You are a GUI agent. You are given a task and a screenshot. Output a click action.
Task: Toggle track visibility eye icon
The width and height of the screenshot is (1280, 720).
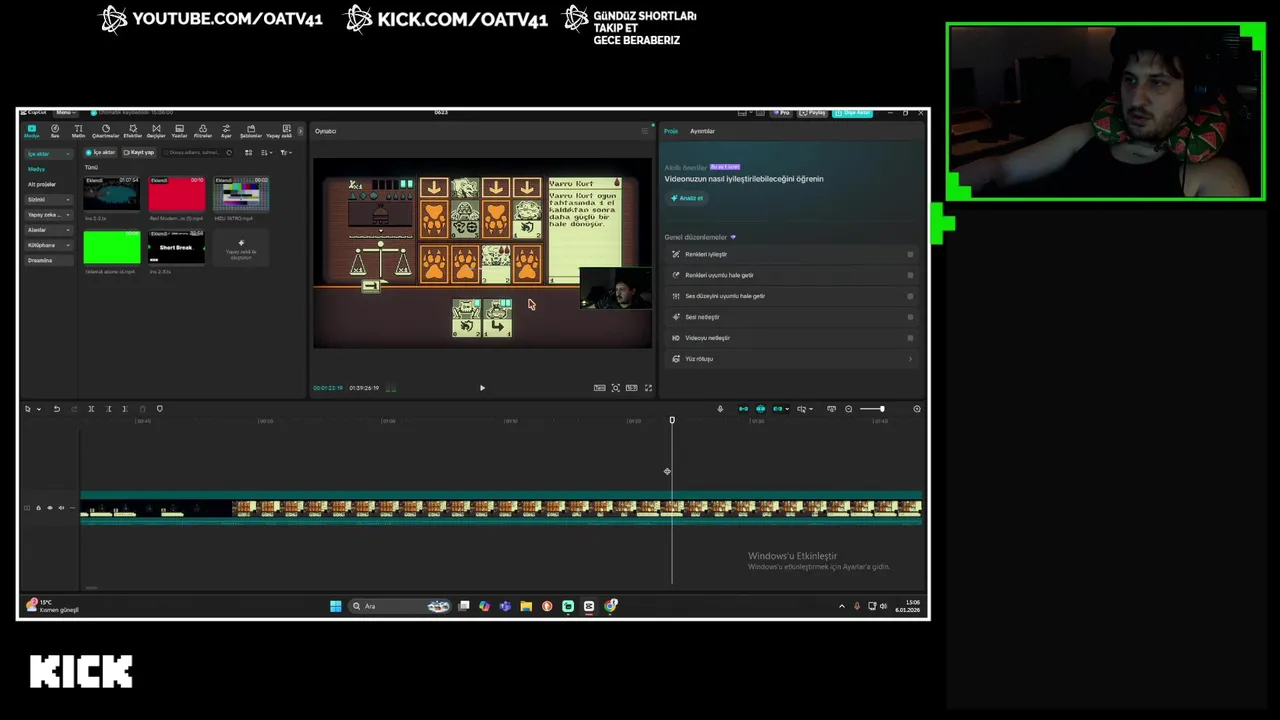tap(49, 508)
